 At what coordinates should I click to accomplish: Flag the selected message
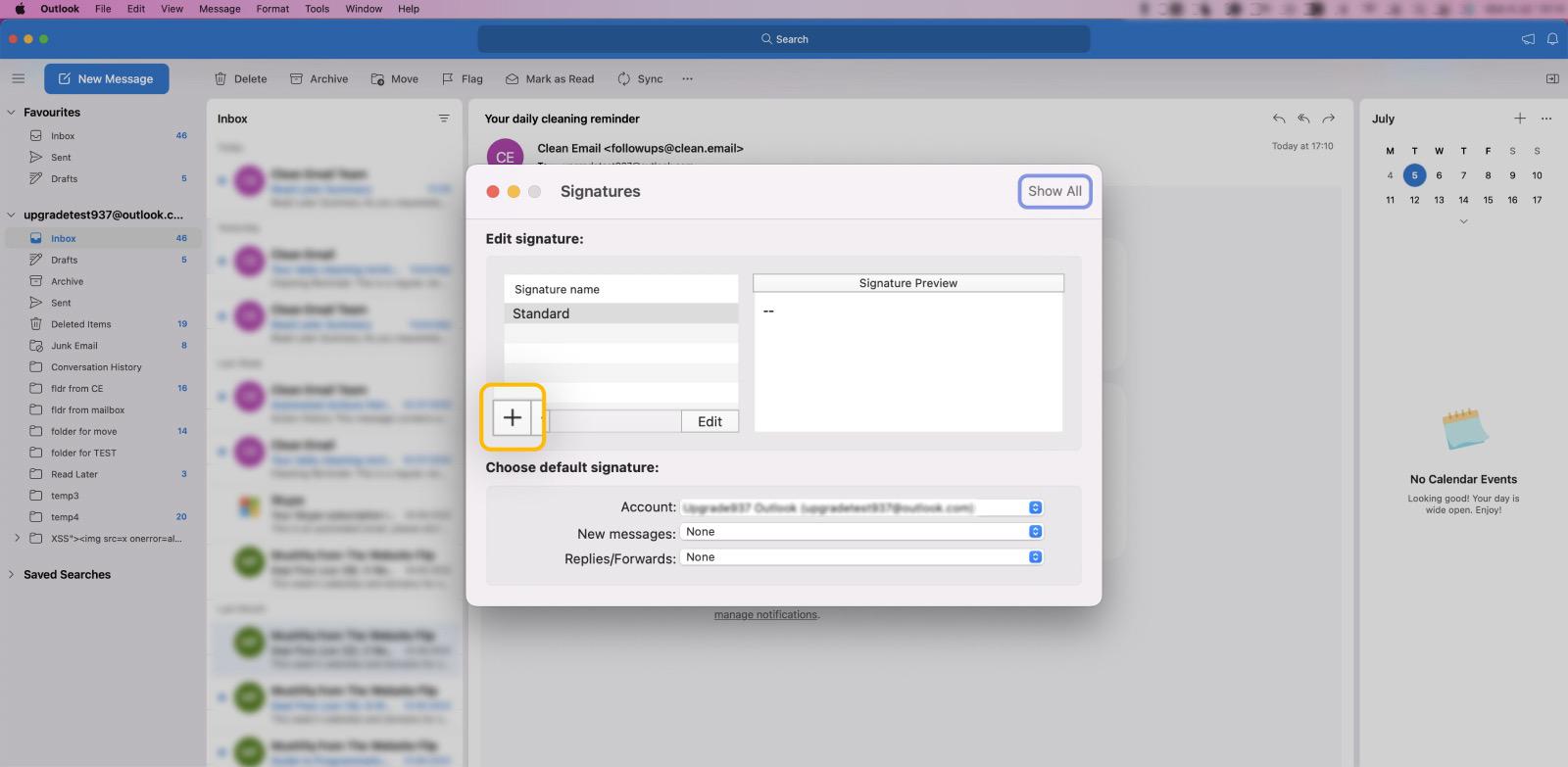click(463, 78)
